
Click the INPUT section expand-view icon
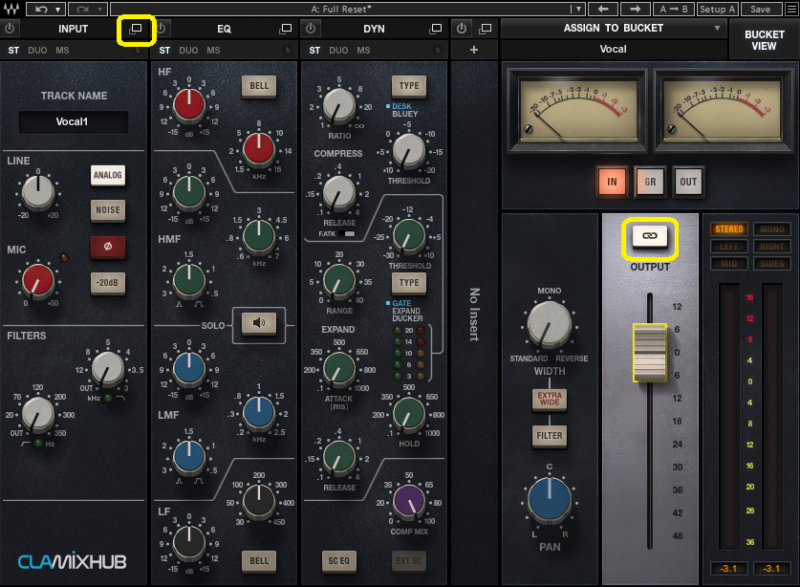click(x=135, y=30)
